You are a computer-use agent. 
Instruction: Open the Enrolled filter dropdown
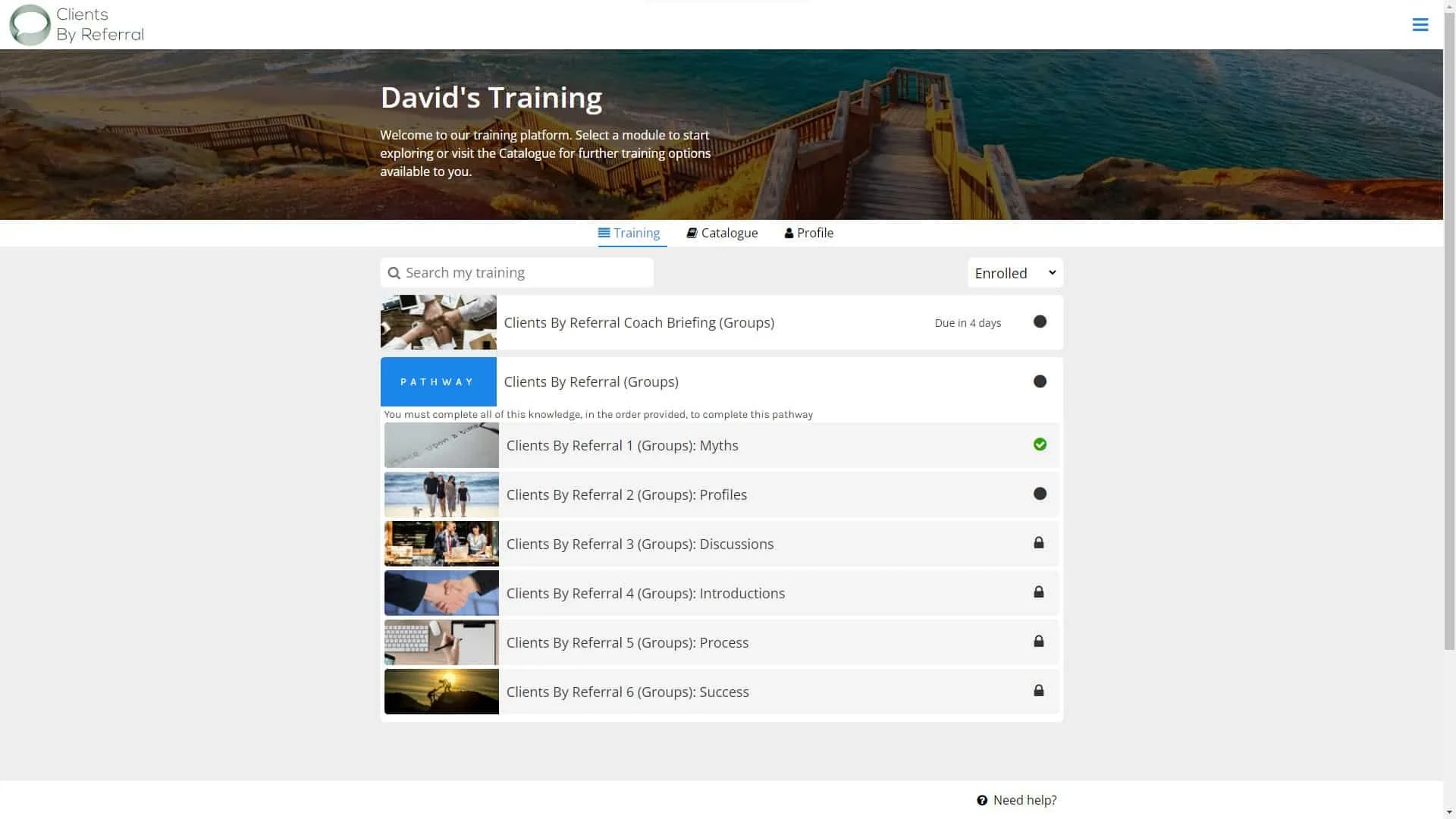pos(1015,273)
